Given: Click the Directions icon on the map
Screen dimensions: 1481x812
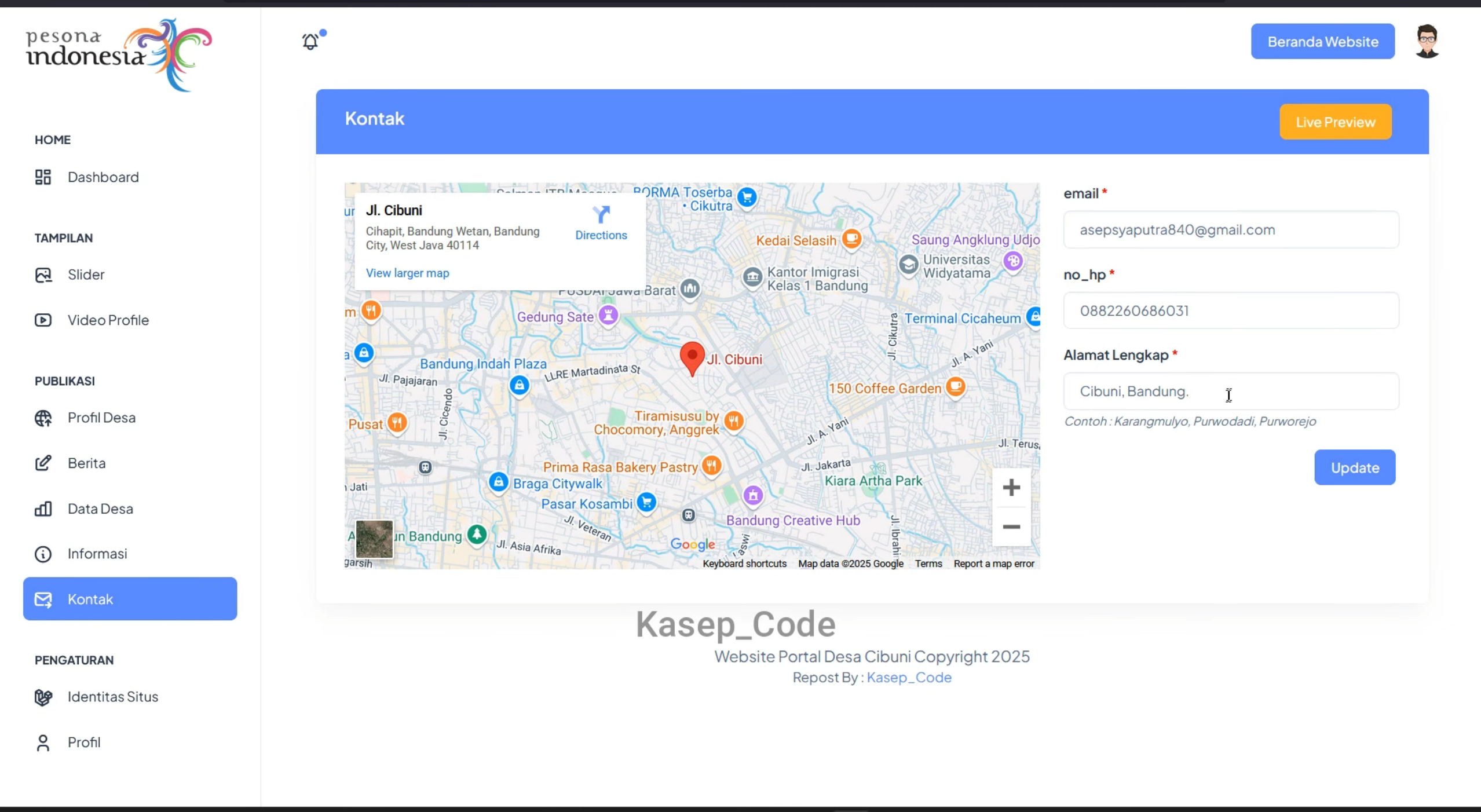Looking at the screenshot, I should (601, 215).
